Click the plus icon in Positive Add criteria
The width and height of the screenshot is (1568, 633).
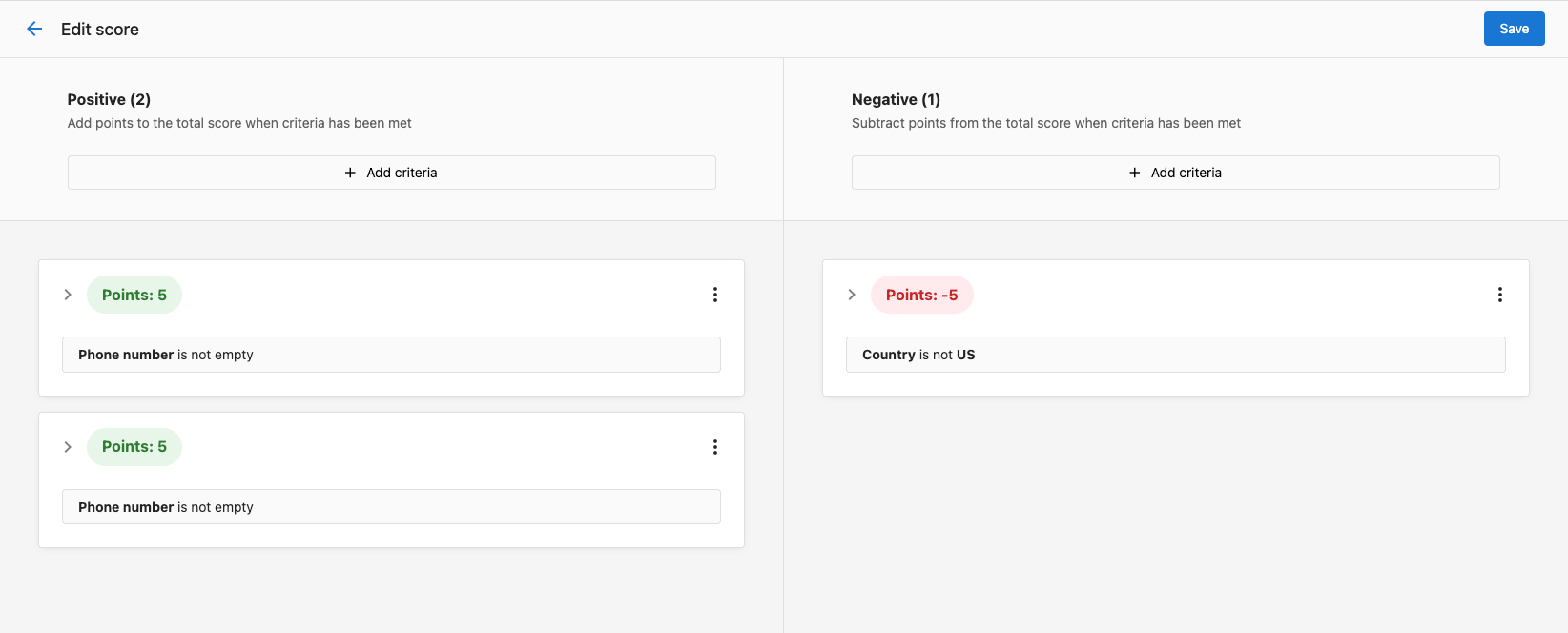point(349,172)
